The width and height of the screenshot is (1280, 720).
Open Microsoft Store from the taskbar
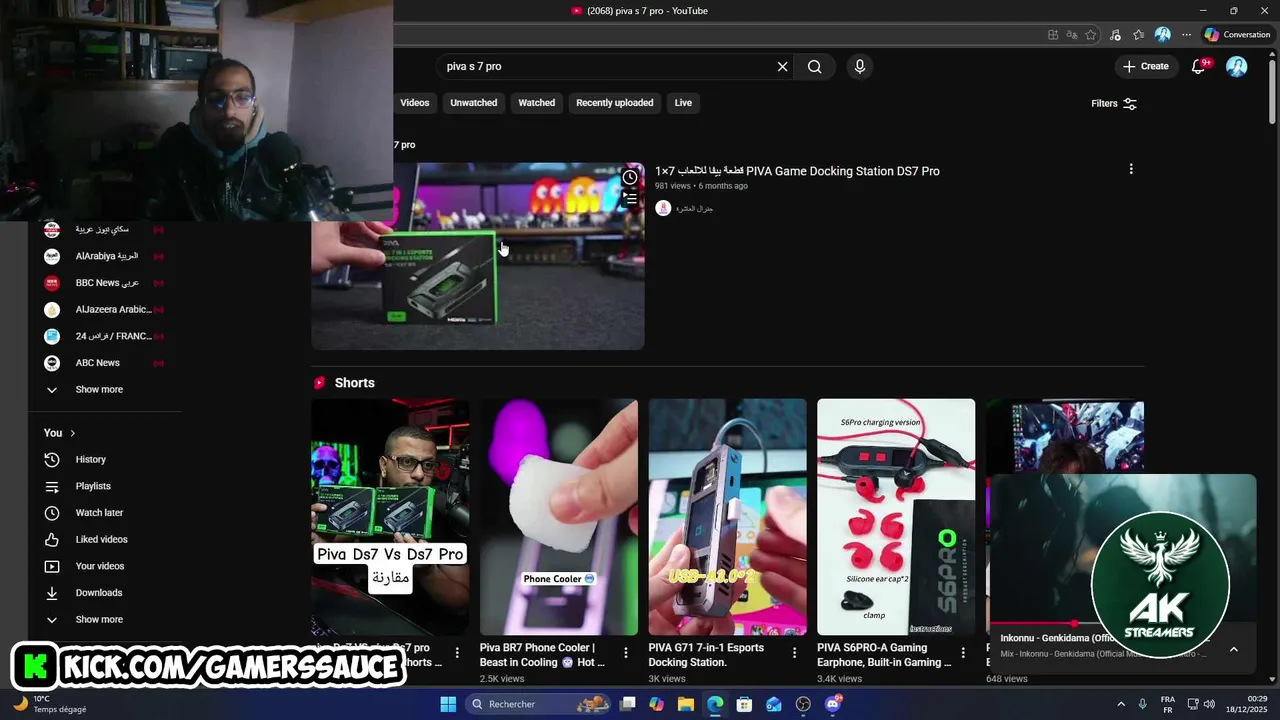pyautogui.click(x=744, y=704)
